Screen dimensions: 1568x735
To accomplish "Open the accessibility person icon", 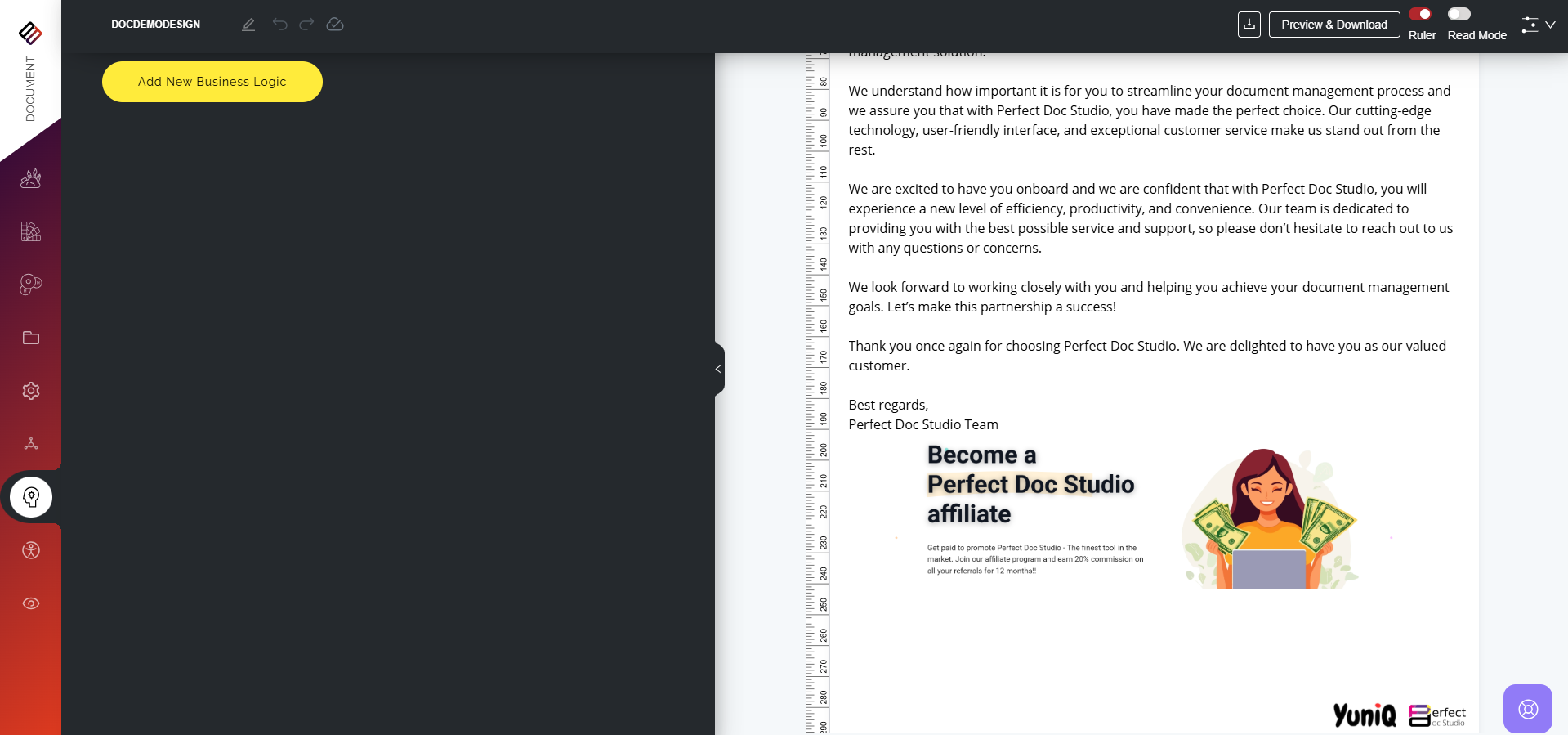I will point(31,550).
